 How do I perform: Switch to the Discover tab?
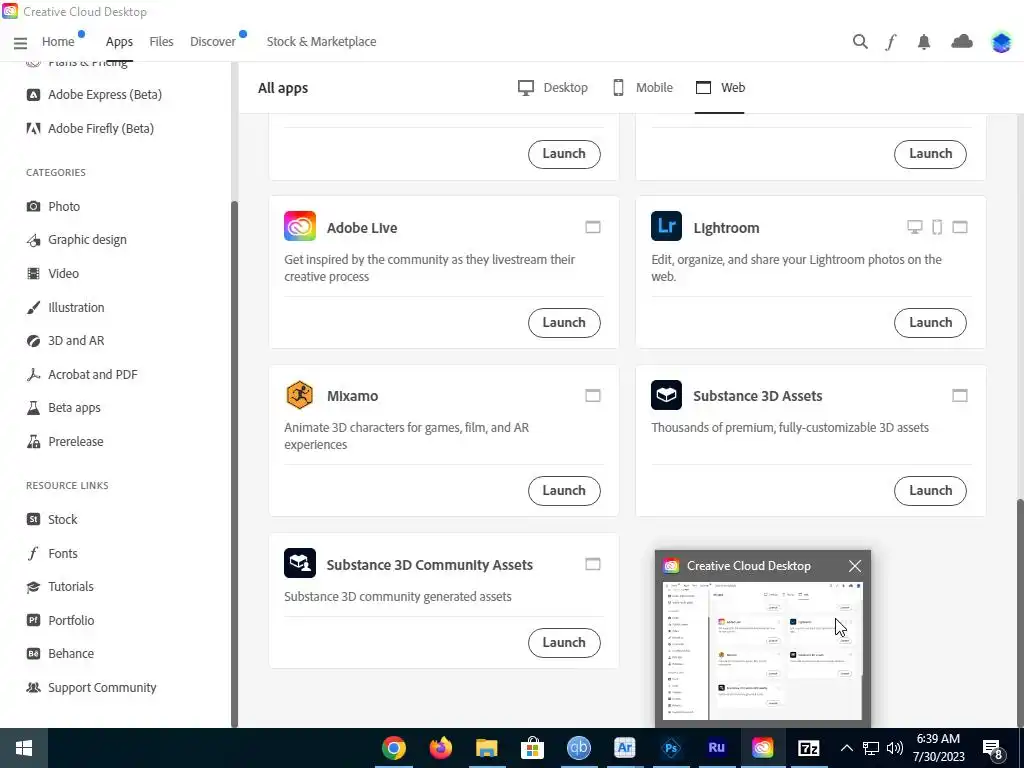pyautogui.click(x=213, y=42)
